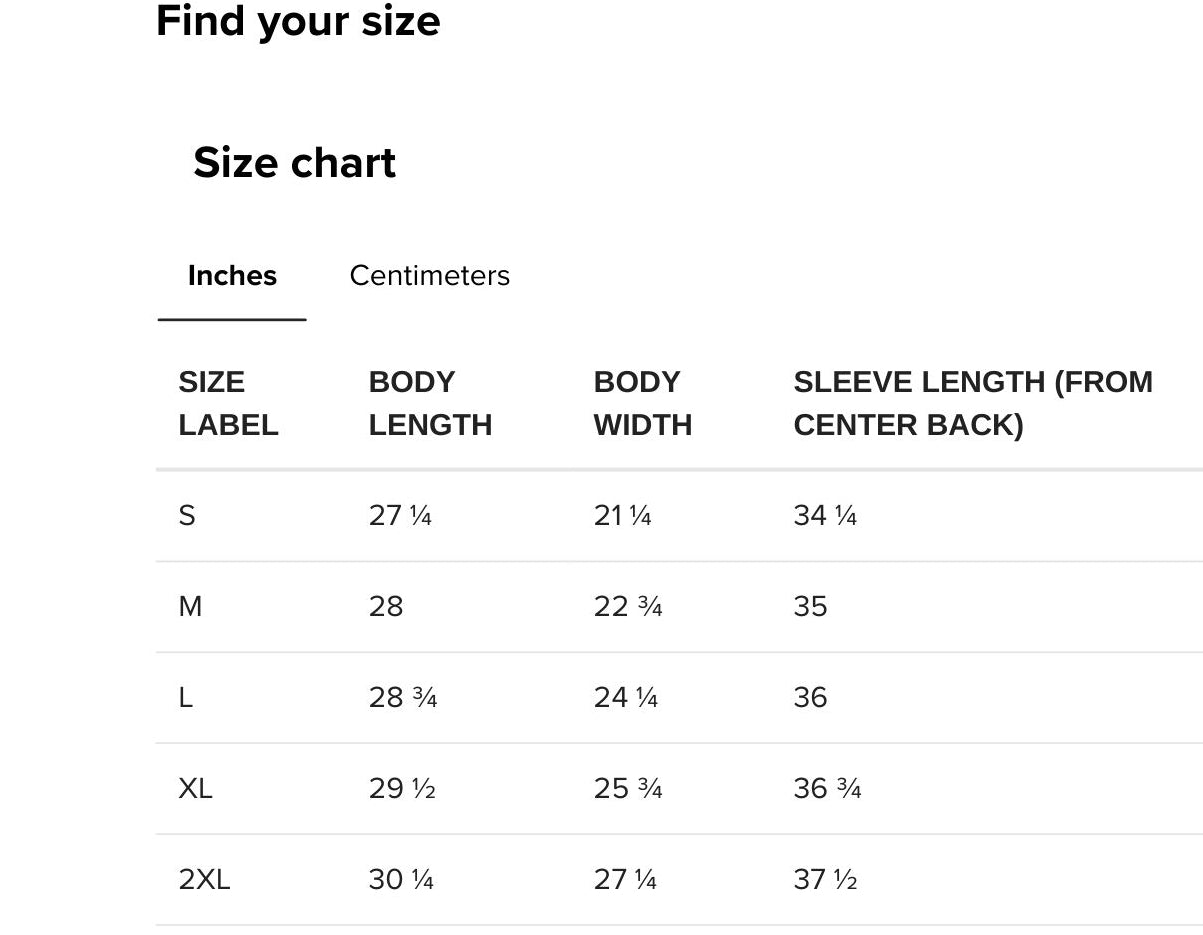The height and width of the screenshot is (935, 1203).
Task: Click the sleeve length value for size L
Action: point(810,698)
